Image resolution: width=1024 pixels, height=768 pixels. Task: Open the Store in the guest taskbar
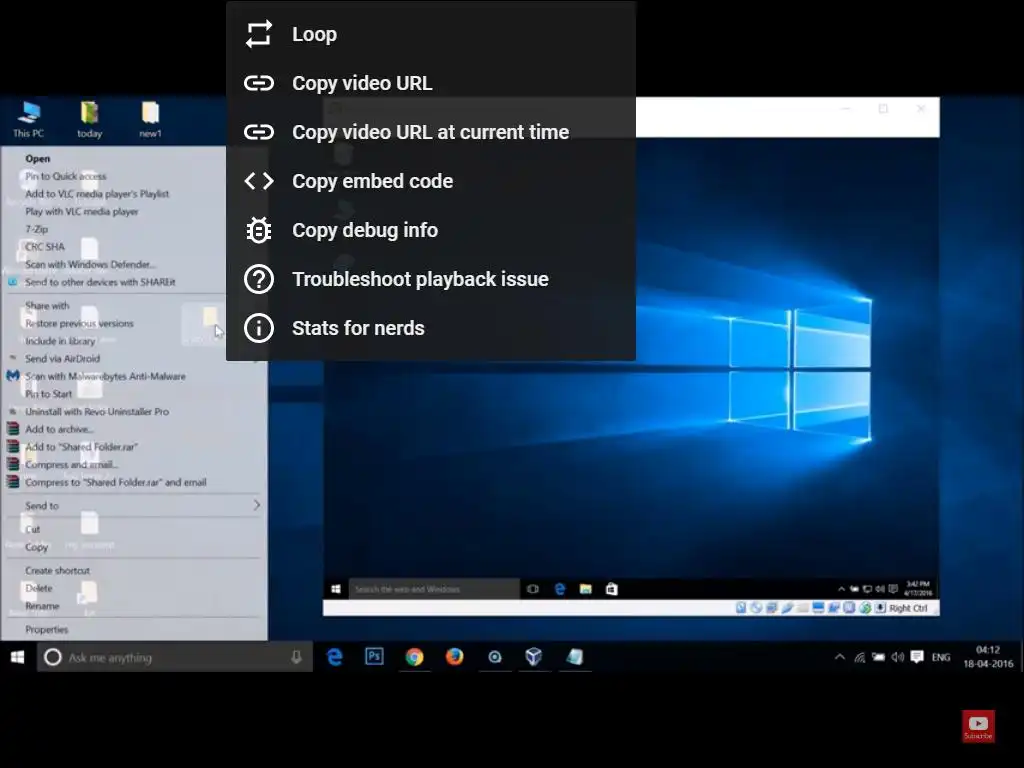612,589
